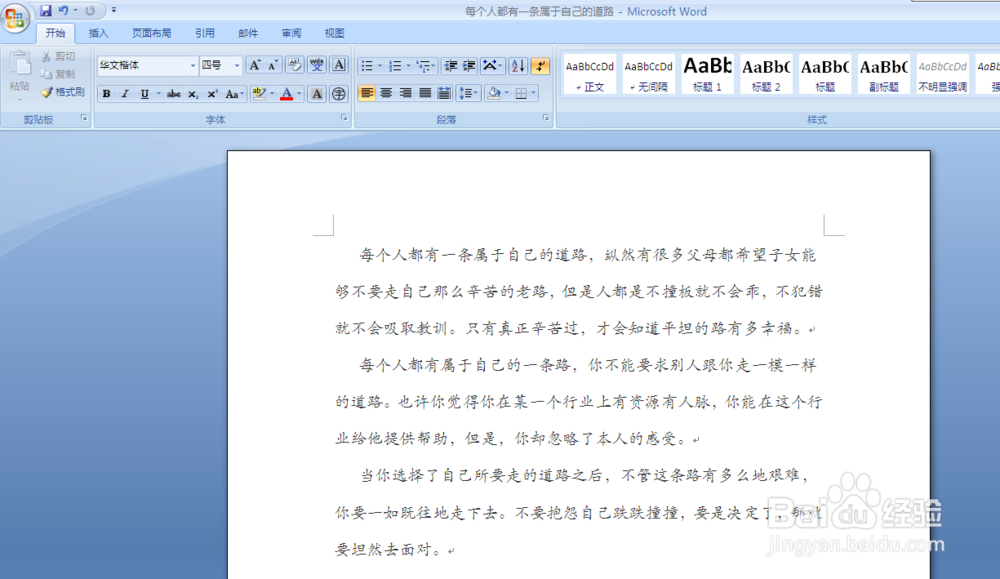The width and height of the screenshot is (1000, 579).
Task: Click the Grow Font icon
Action: (253, 63)
